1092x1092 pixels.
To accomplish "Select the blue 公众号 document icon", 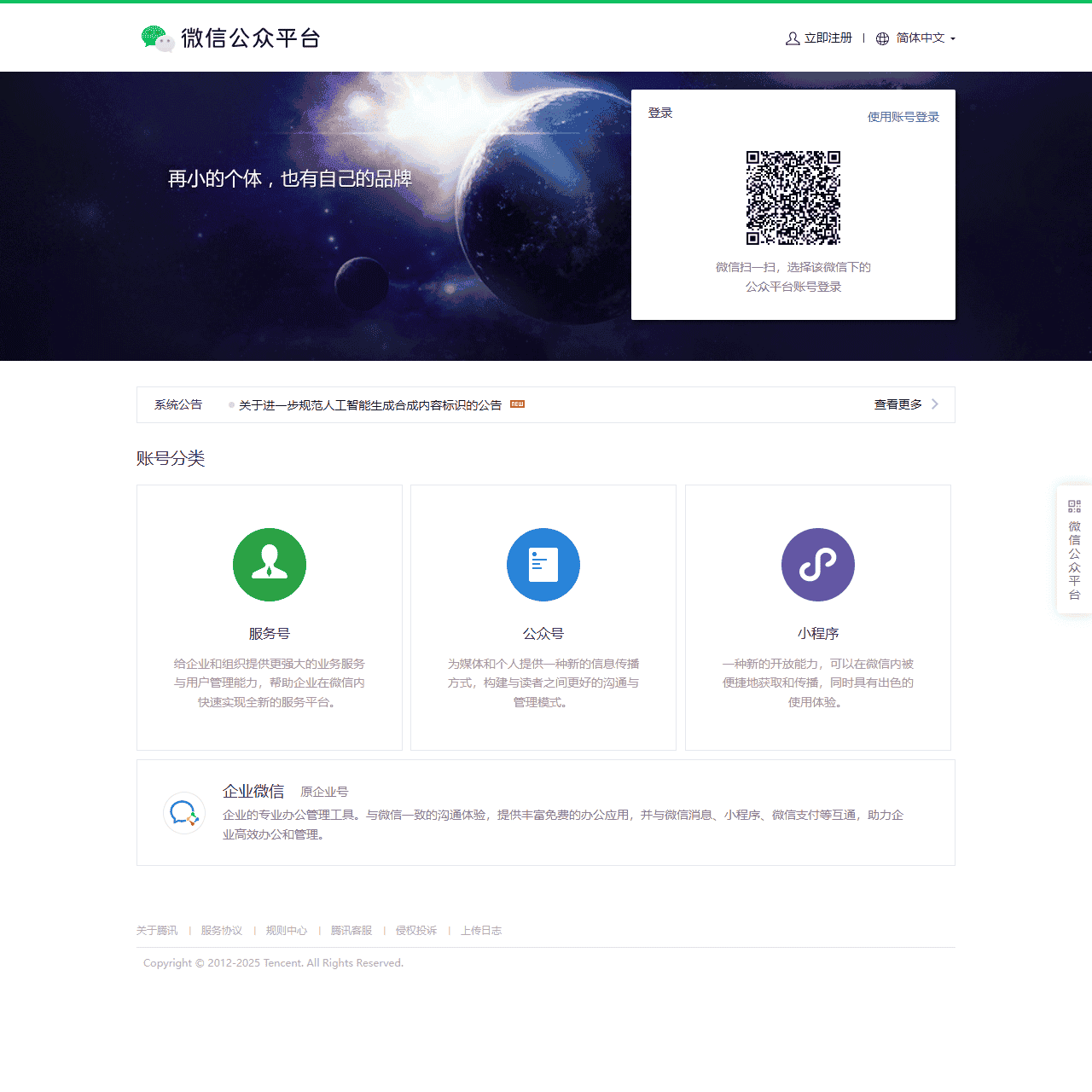I will (543, 564).
